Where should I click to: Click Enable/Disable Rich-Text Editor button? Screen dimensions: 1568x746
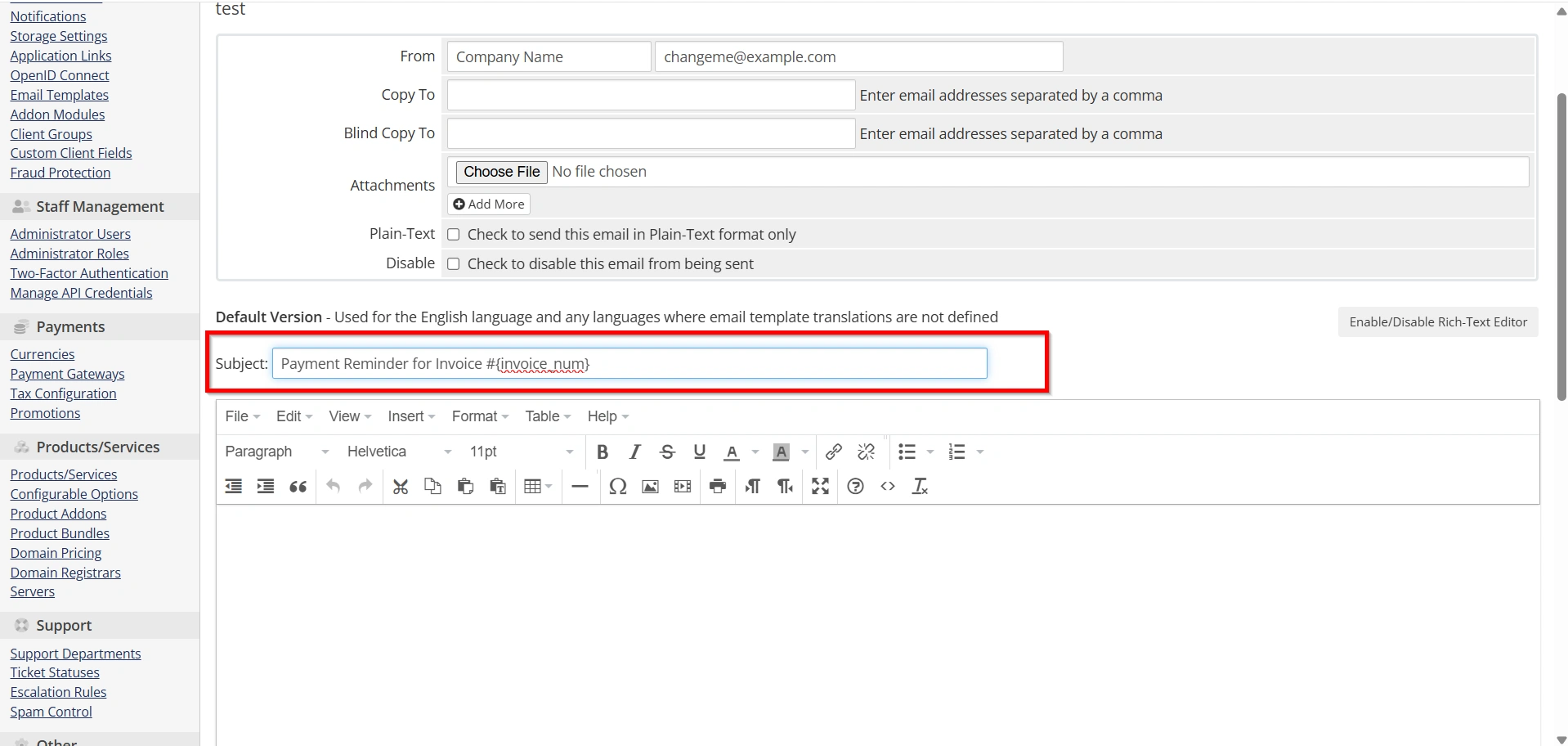1438,322
